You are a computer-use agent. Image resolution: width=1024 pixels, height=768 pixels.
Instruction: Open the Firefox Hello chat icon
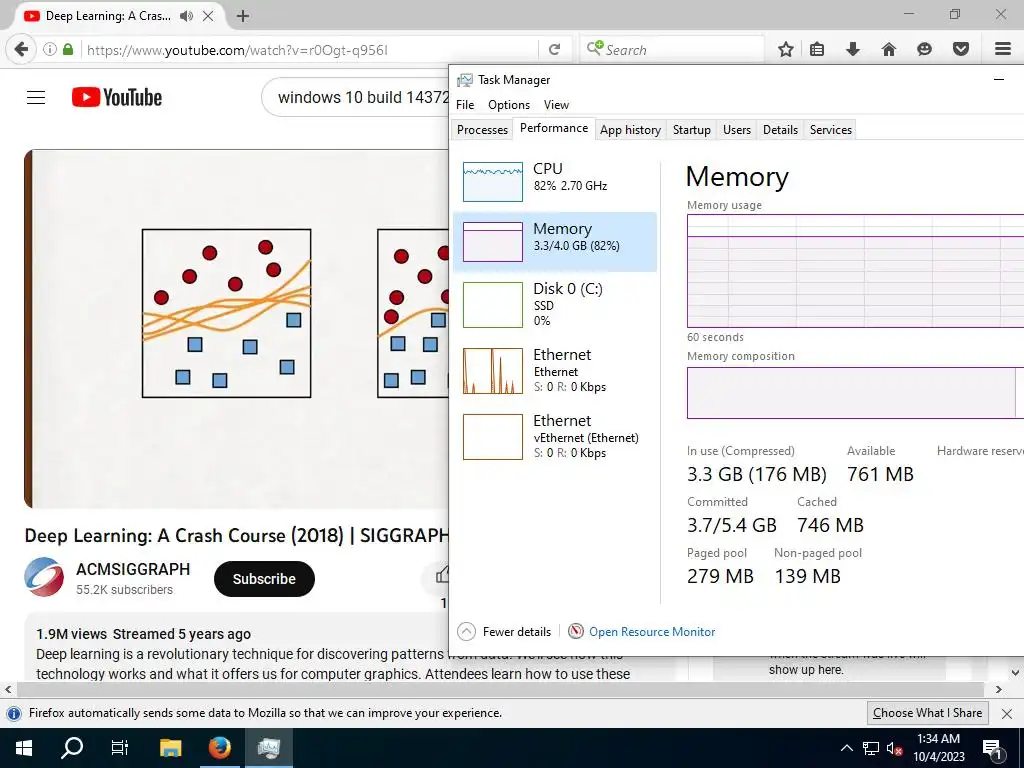924,49
